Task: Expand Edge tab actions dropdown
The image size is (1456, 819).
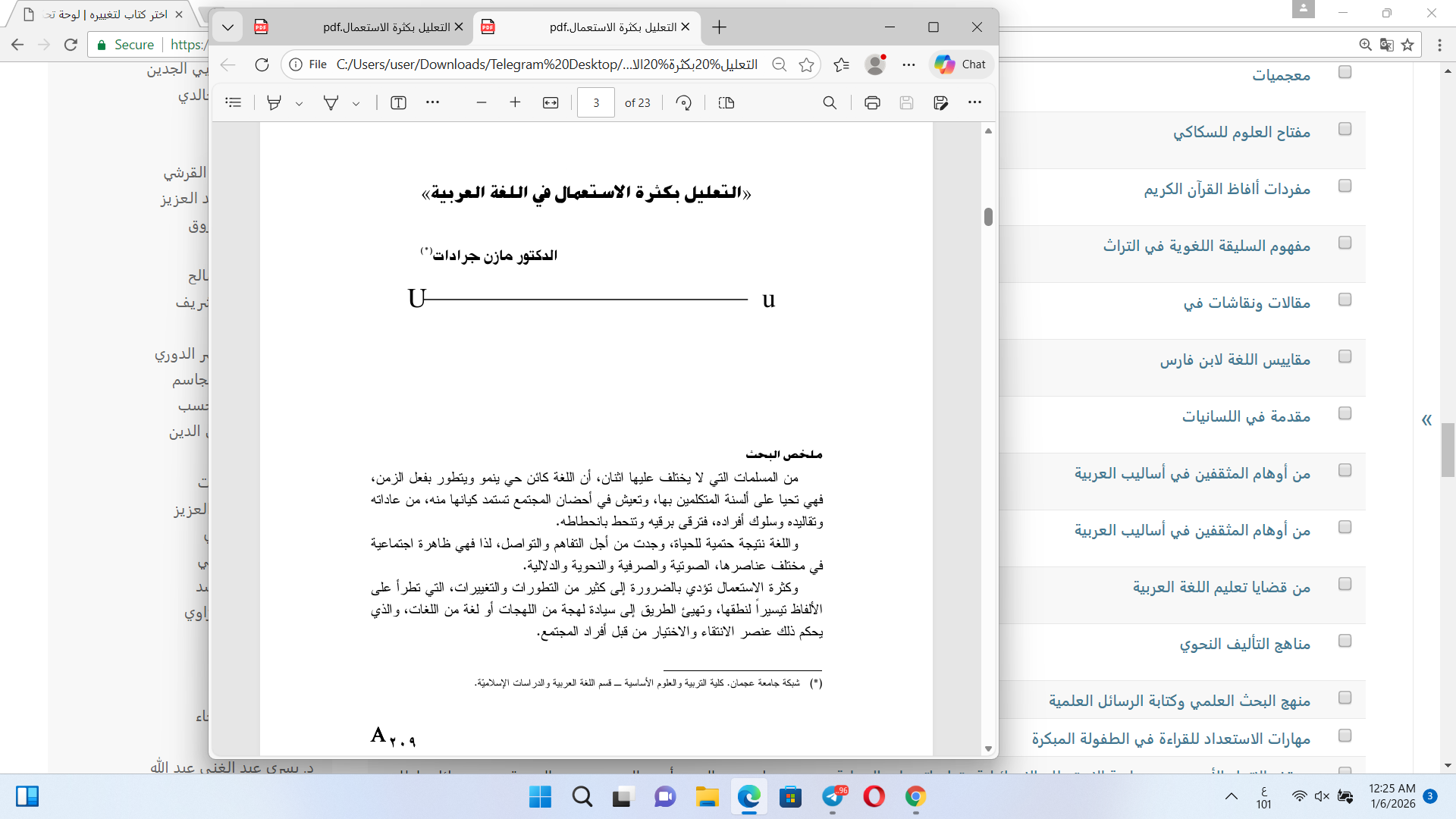Action: (227, 27)
